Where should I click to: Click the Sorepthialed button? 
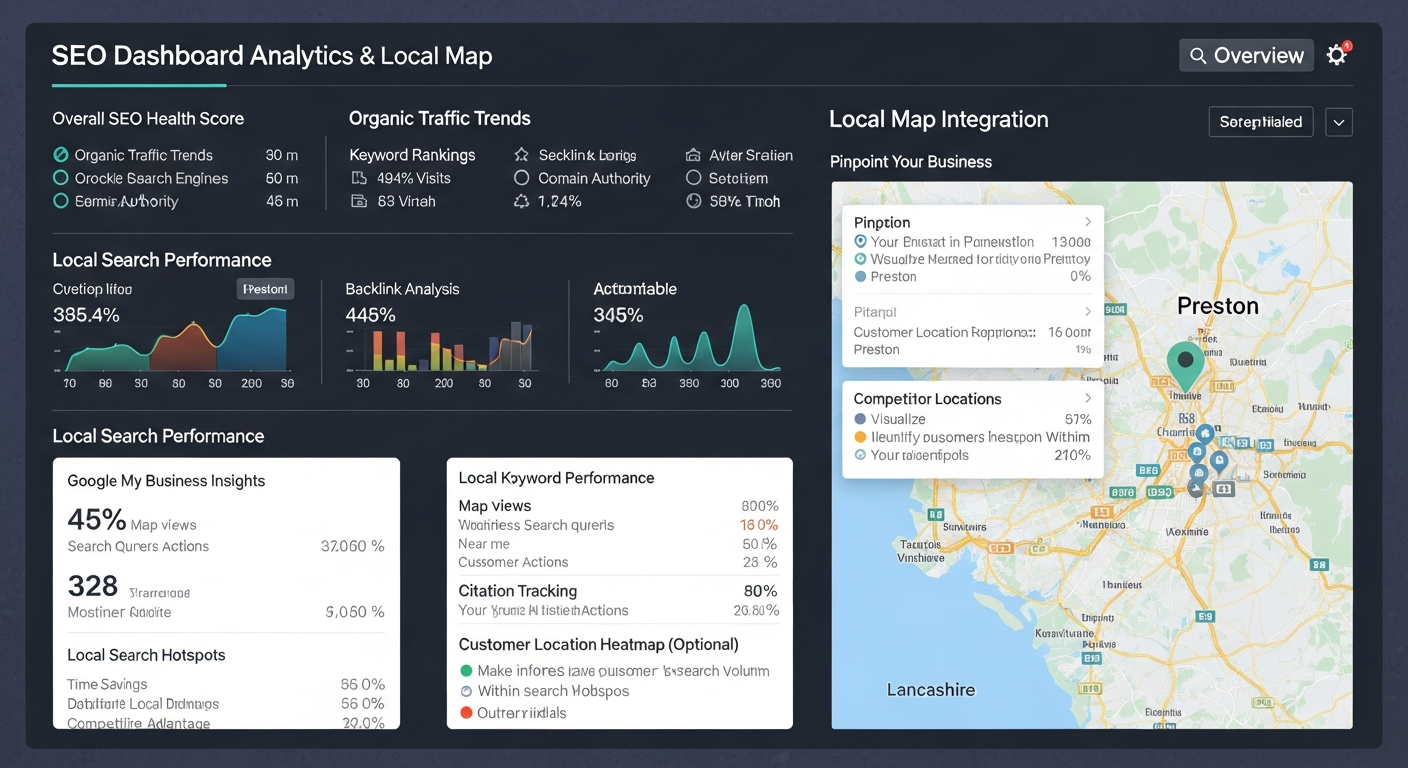[x=1260, y=122]
